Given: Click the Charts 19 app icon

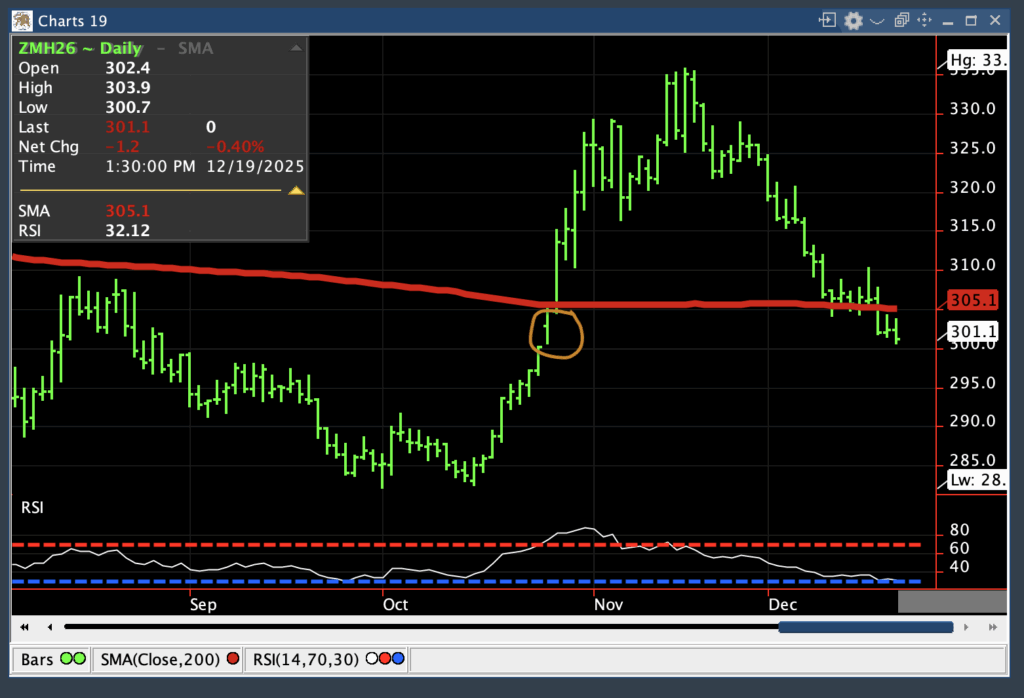Looking at the screenshot, I should tap(19, 20).
